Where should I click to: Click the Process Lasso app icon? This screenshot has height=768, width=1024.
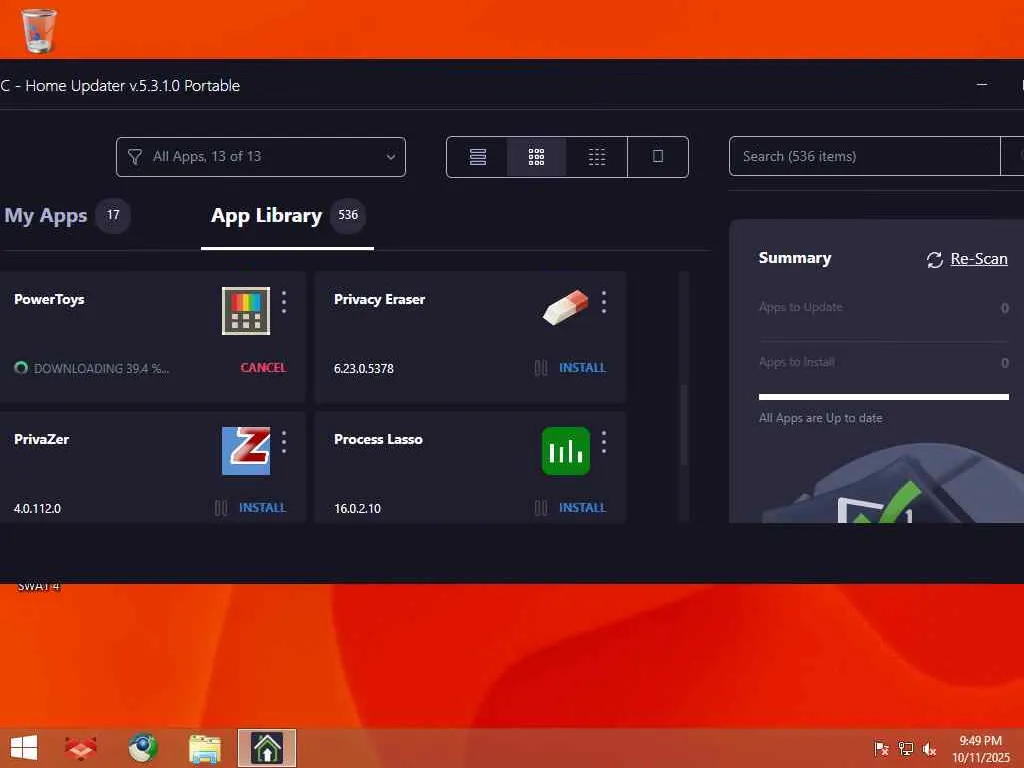[x=566, y=451]
